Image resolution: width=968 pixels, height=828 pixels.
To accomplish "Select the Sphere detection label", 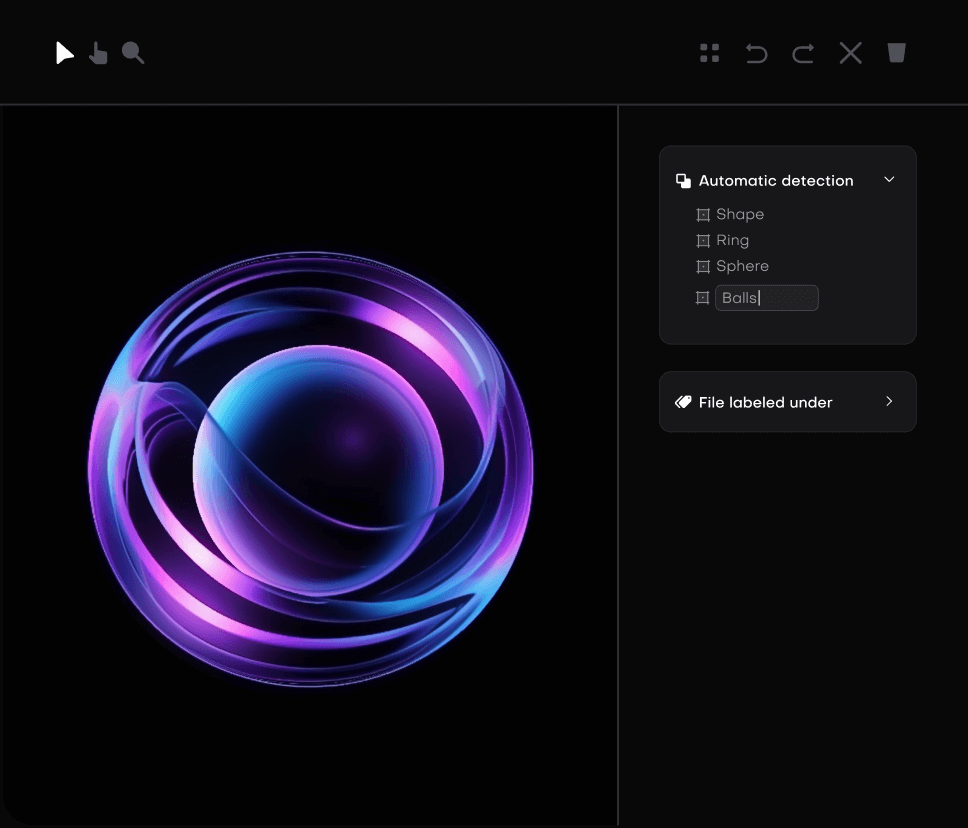I will (x=743, y=266).
